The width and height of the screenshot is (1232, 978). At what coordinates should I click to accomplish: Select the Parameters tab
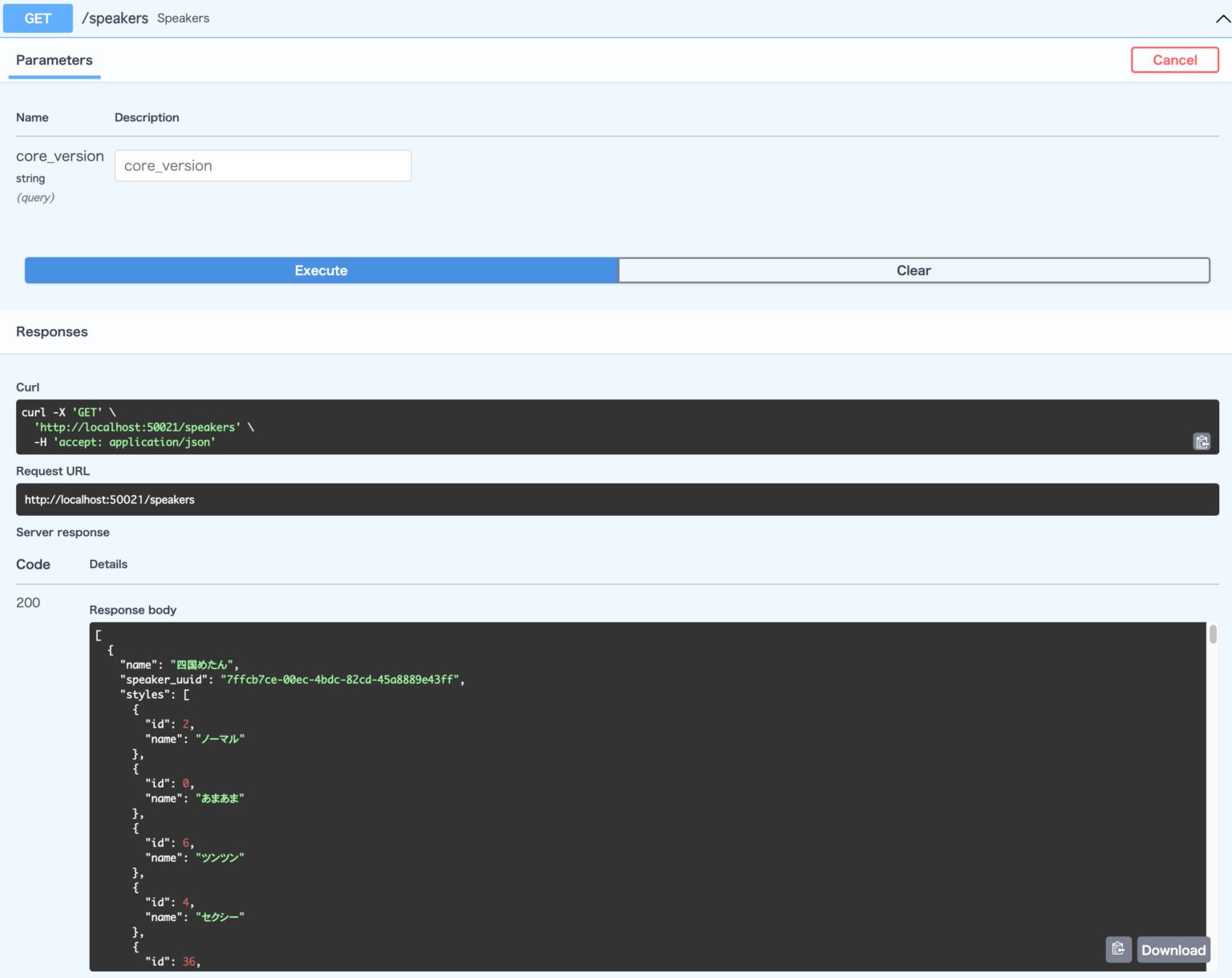(x=54, y=59)
